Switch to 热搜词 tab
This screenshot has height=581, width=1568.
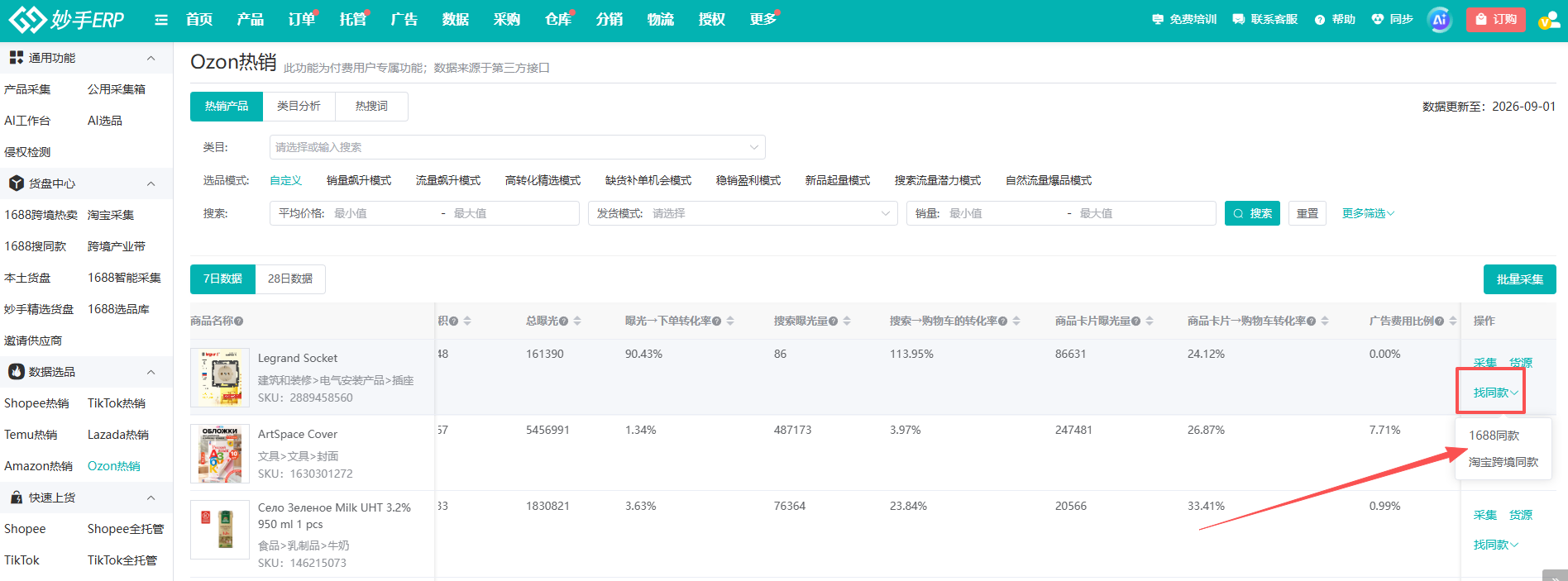coord(371,106)
